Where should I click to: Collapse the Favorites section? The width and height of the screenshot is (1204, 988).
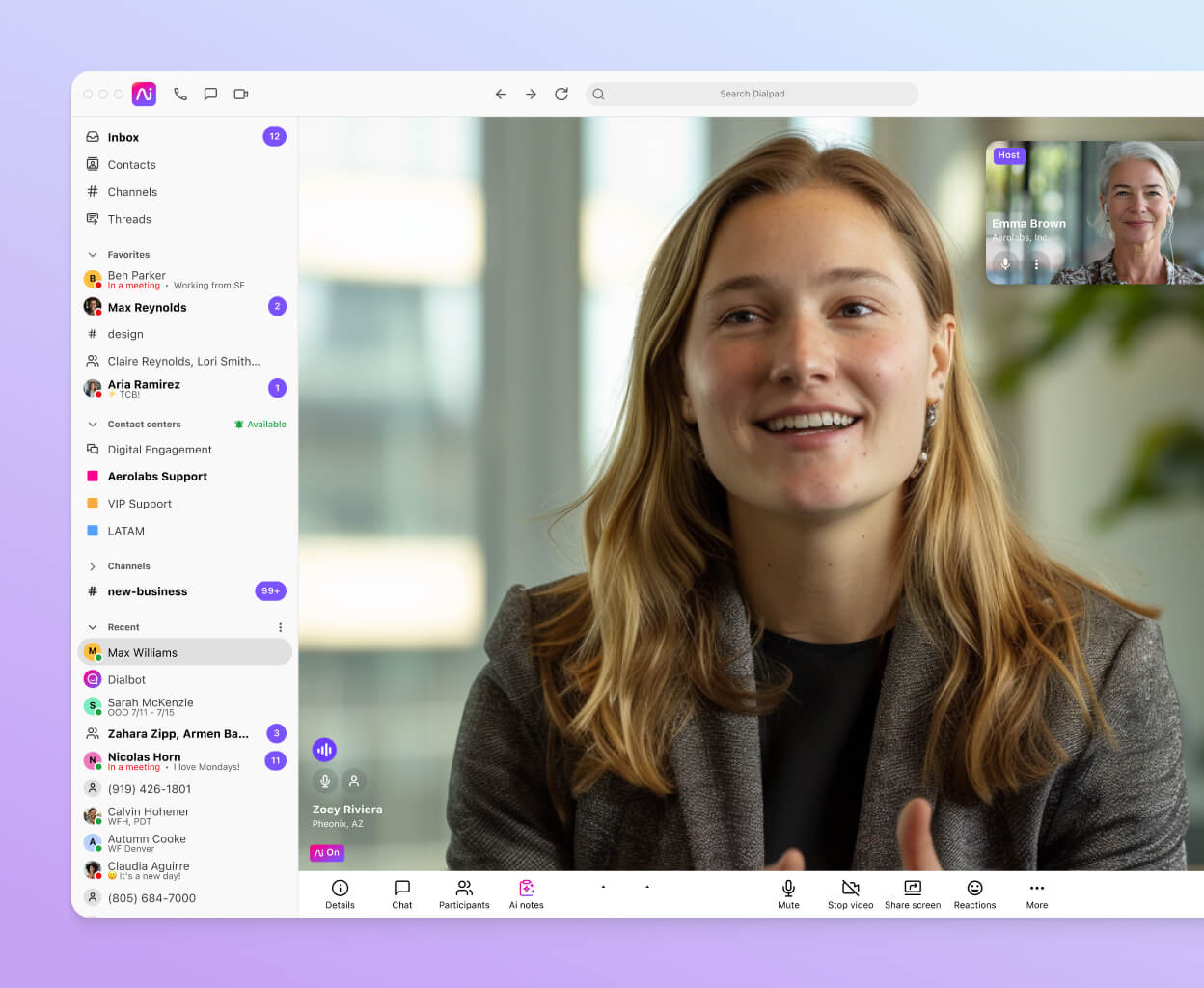click(x=92, y=254)
